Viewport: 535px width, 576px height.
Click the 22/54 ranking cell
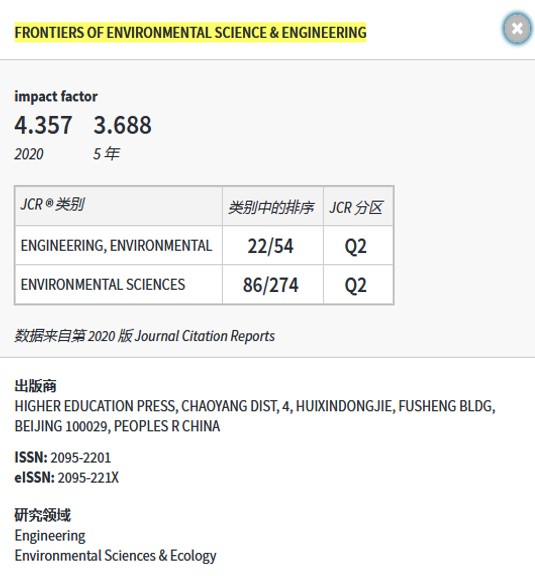pyautogui.click(x=273, y=245)
